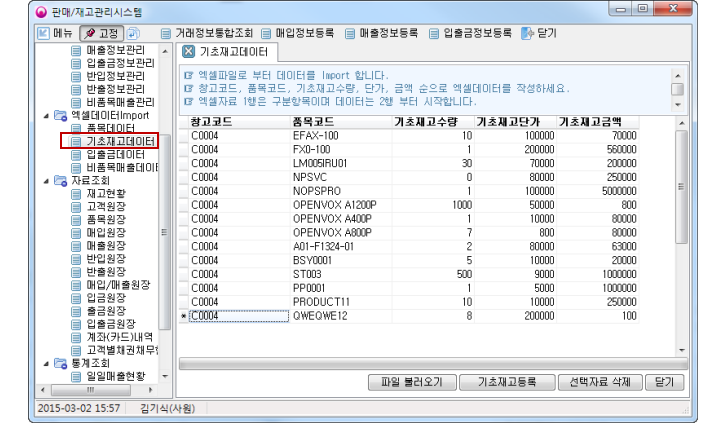Image resolution: width=727 pixels, height=423 pixels.
Task: Click the 닫기 button at bottom right
Action: point(664,383)
